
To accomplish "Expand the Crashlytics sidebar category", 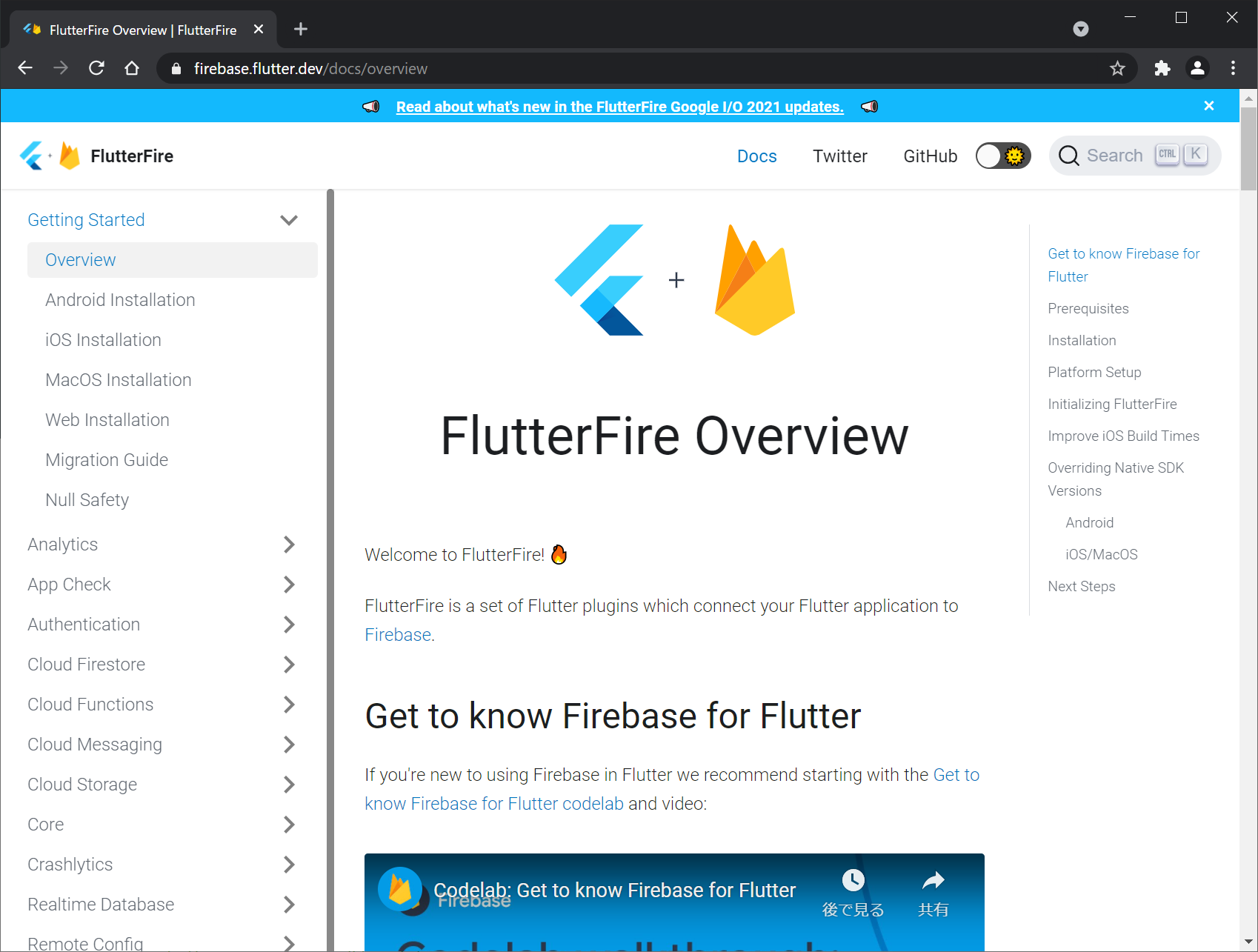I will (x=289, y=865).
